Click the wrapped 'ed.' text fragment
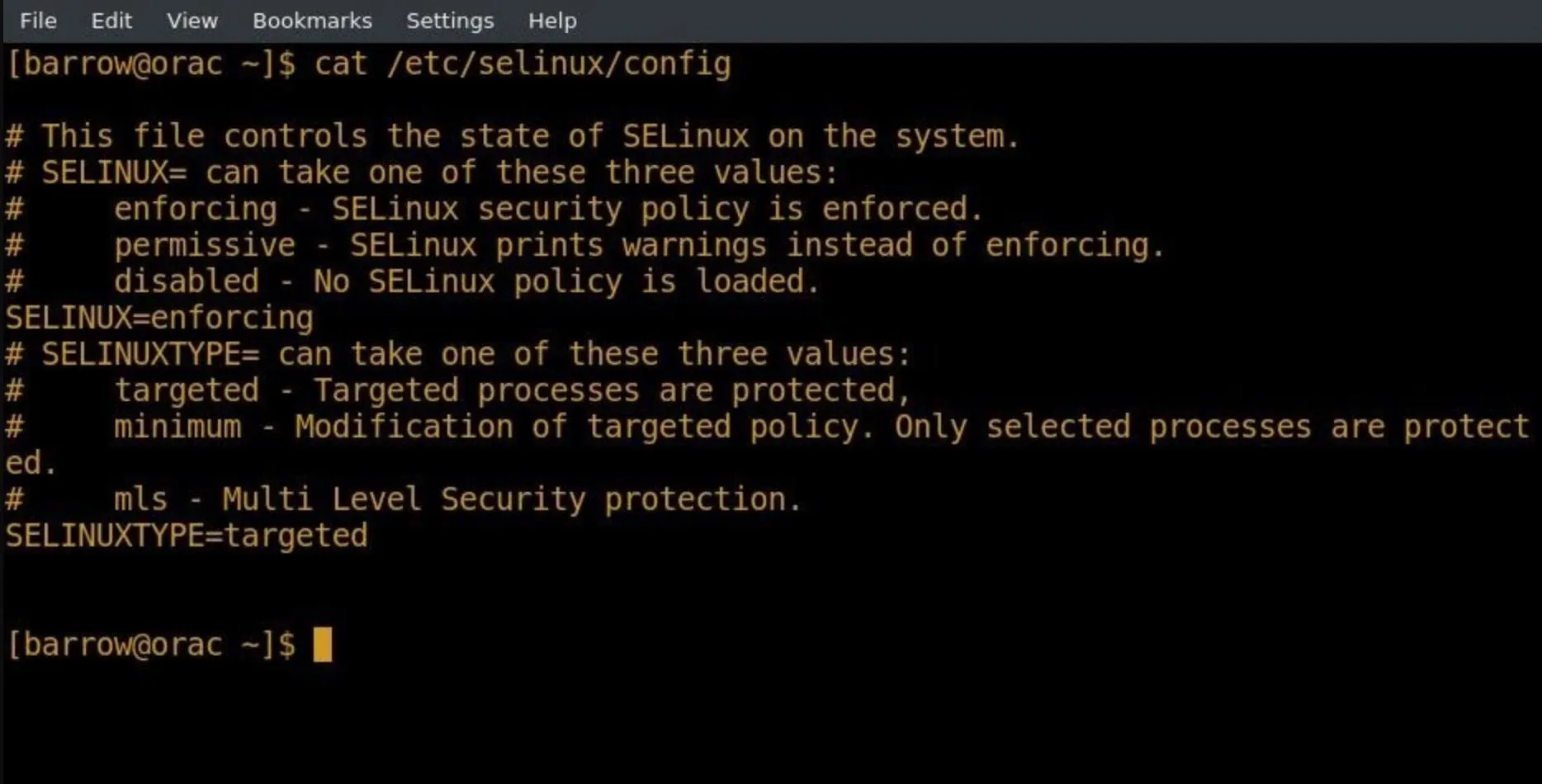 pyautogui.click(x=31, y=463)
